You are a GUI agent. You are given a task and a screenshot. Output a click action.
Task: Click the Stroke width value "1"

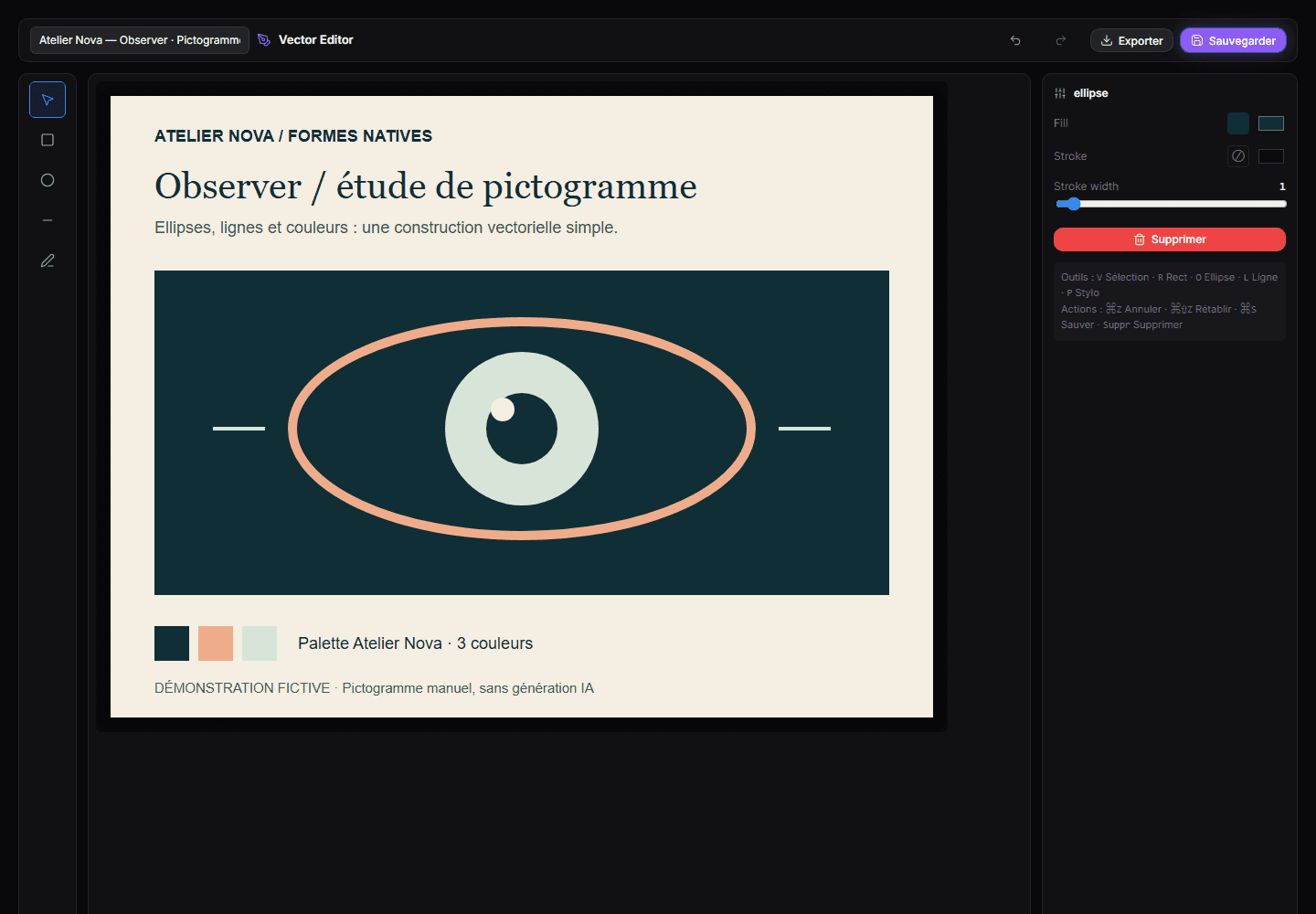pyautogui.click(x=1282, y=186)
